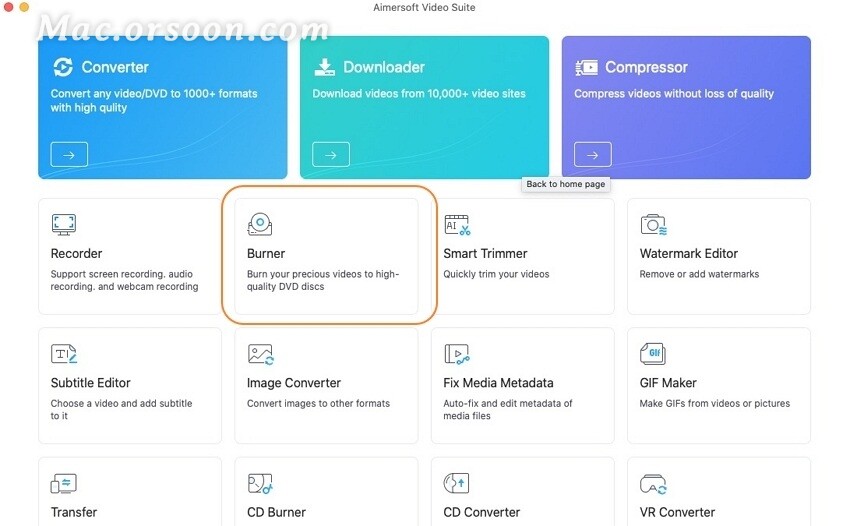The image size is (850, 526).
Task: Click 'Remove or add watermarks' description
Action: tap(699, 274)
